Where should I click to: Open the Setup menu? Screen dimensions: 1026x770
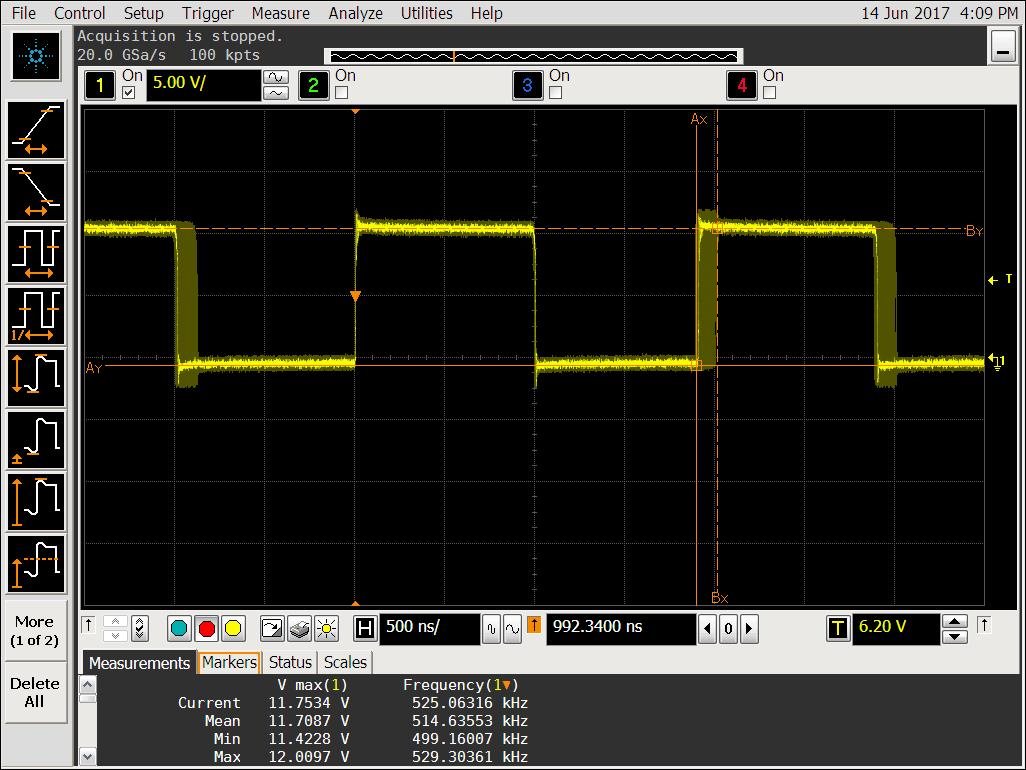coord(143,13)
